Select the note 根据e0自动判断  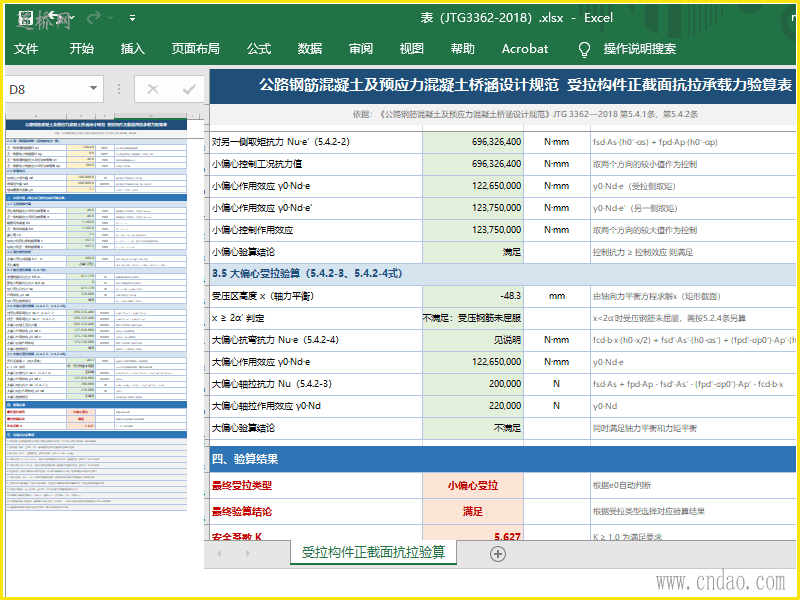click(621, 486)
